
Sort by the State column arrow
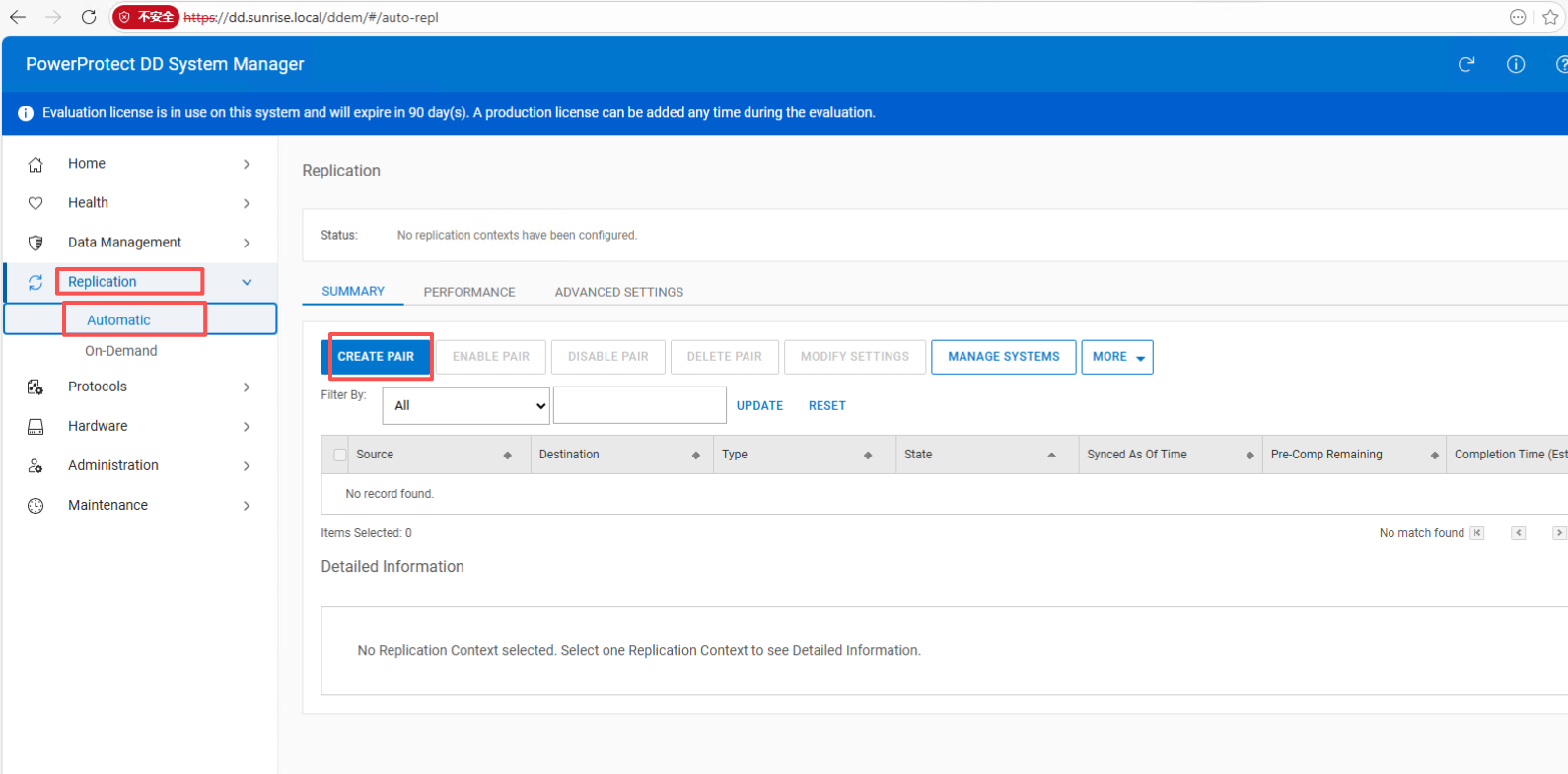(x=1052, y=455)
